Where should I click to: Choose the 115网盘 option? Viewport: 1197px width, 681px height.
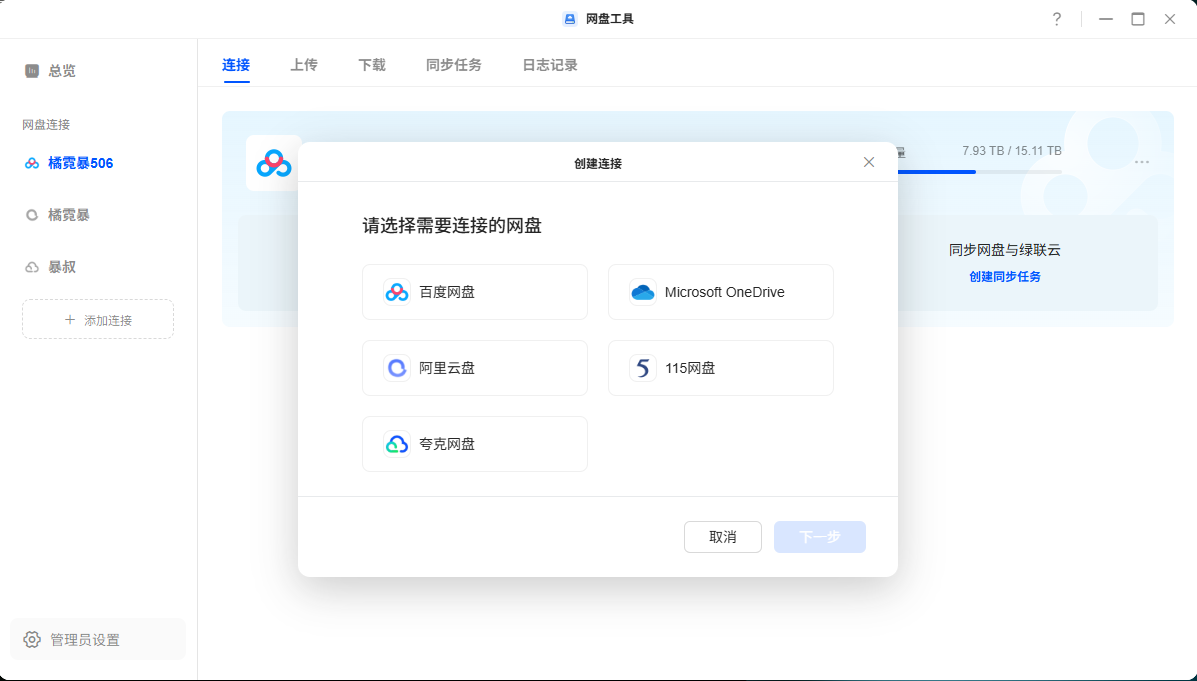pyautogui.click(x=721, y=368)
